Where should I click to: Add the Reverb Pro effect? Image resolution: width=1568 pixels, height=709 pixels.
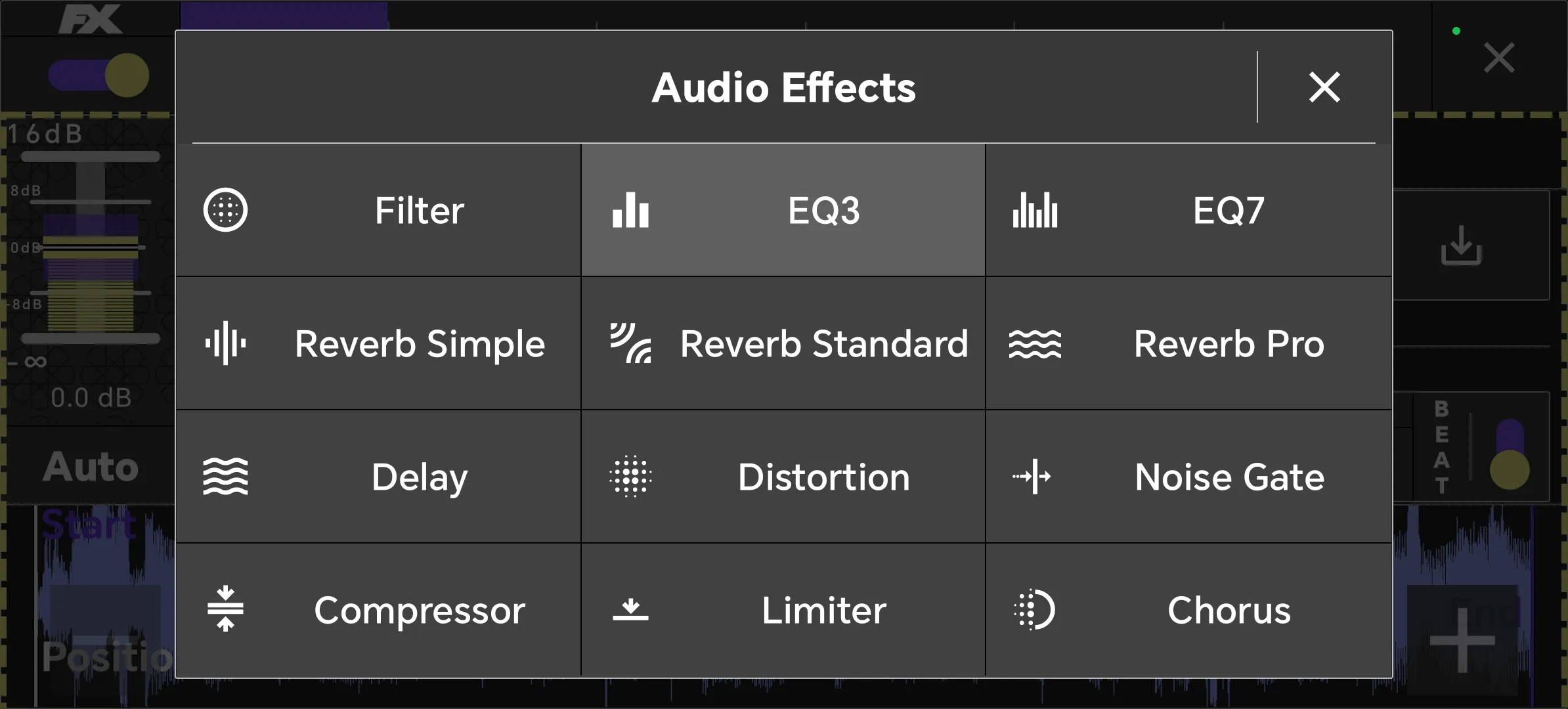tap(1188, 343)
